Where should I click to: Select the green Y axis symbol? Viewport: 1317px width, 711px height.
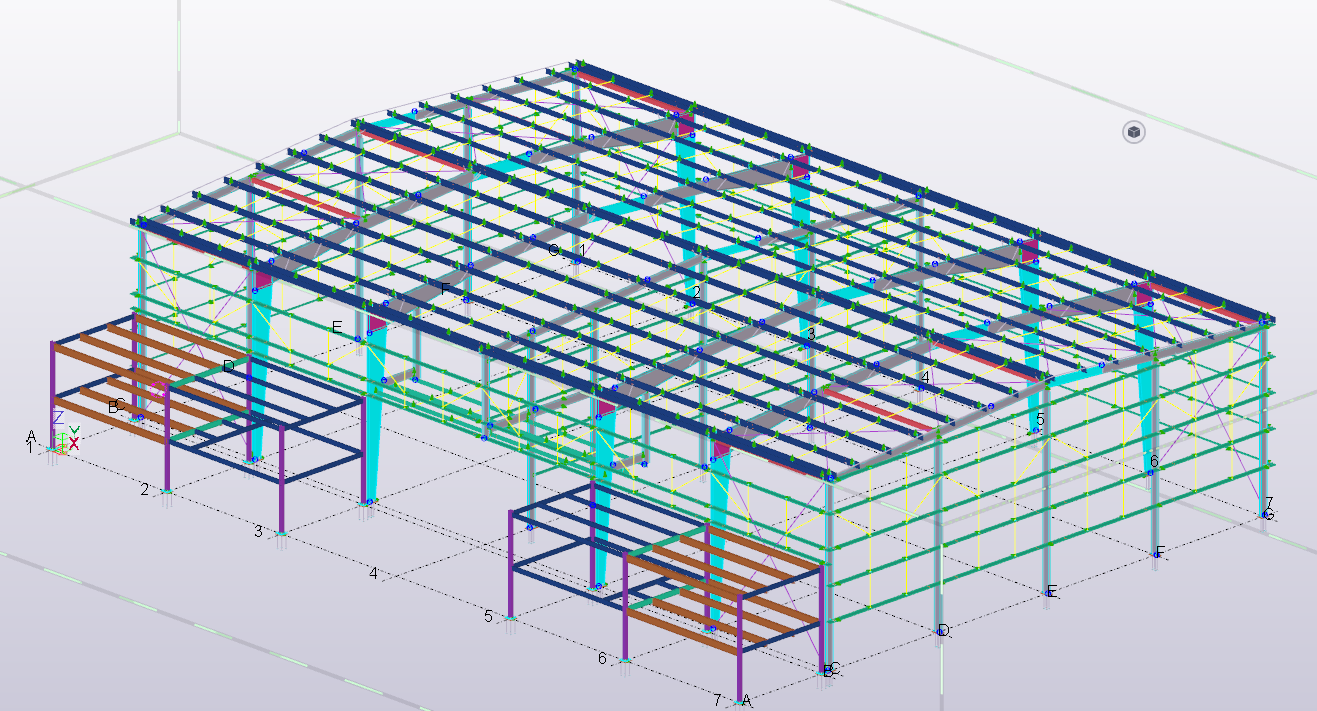(x=74, y=430)
